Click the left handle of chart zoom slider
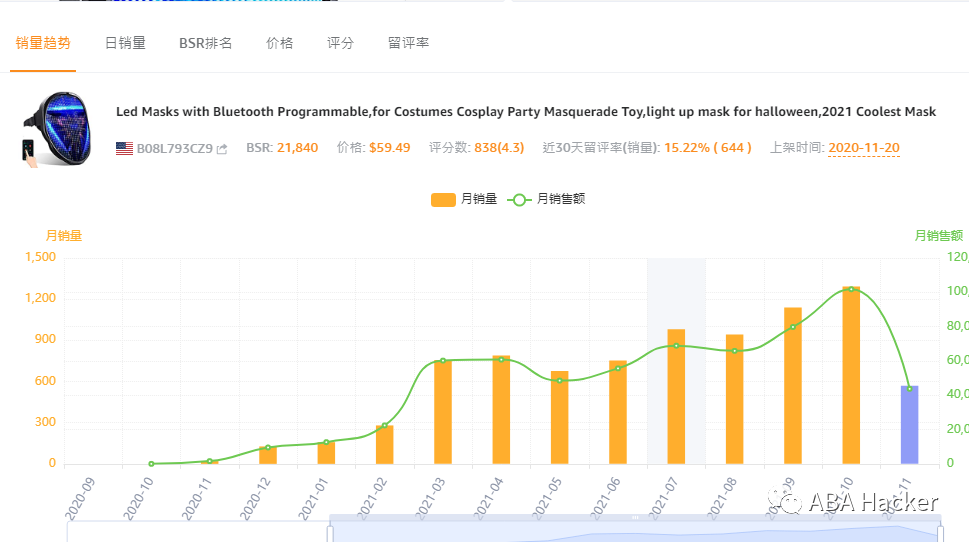The image size is (969, 542). click(x=330, y=531)
